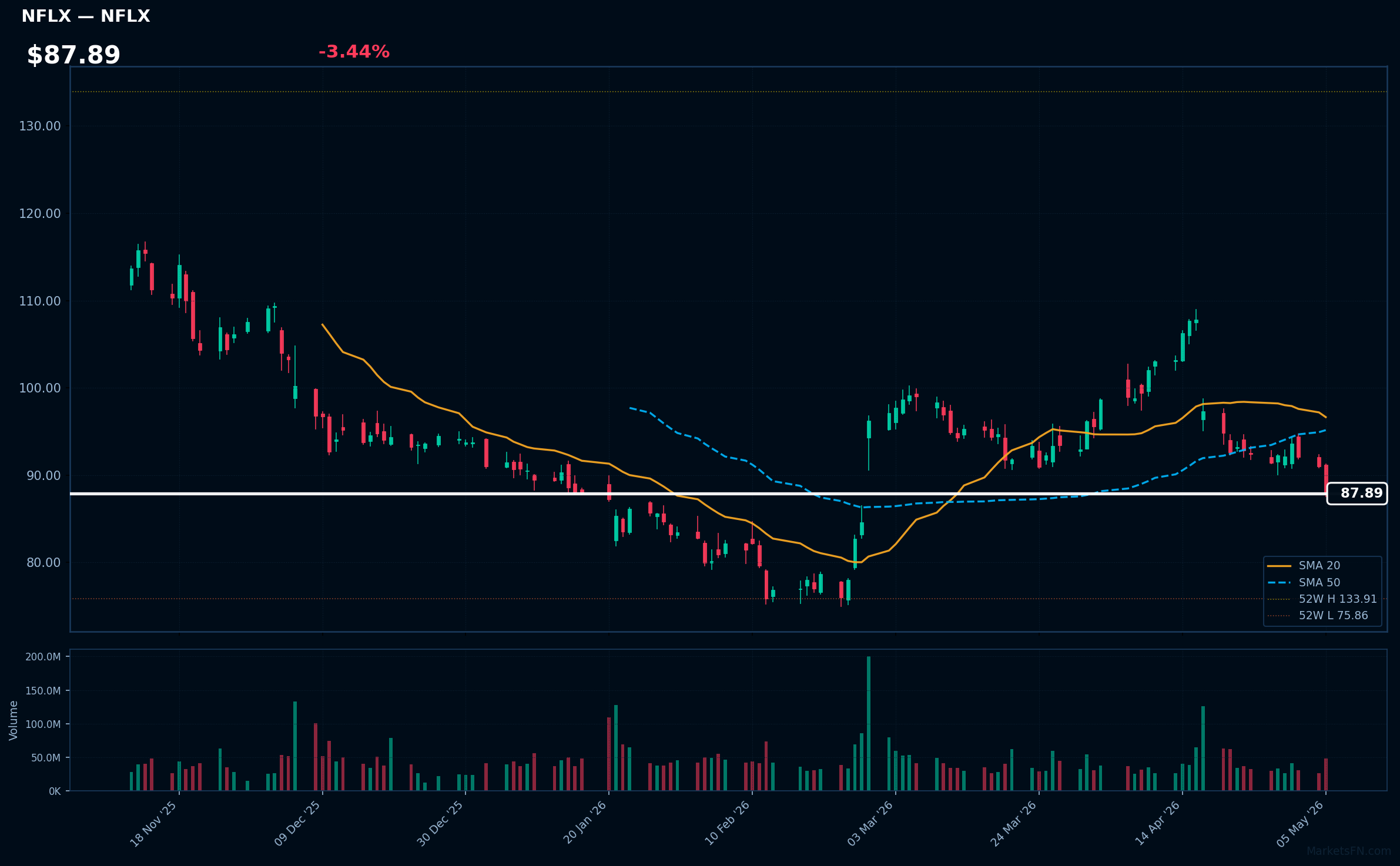Click the 0K volume axis label
This screenshot has width=1400, height=866.
coord(55,791)
